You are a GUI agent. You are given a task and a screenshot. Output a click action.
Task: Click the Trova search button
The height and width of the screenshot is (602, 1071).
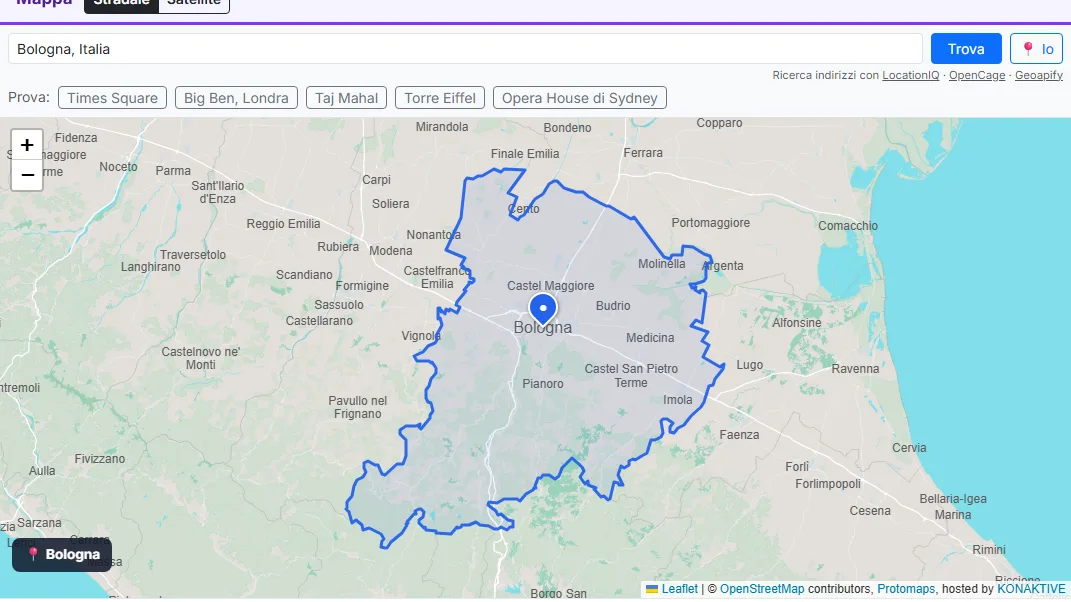966,49
